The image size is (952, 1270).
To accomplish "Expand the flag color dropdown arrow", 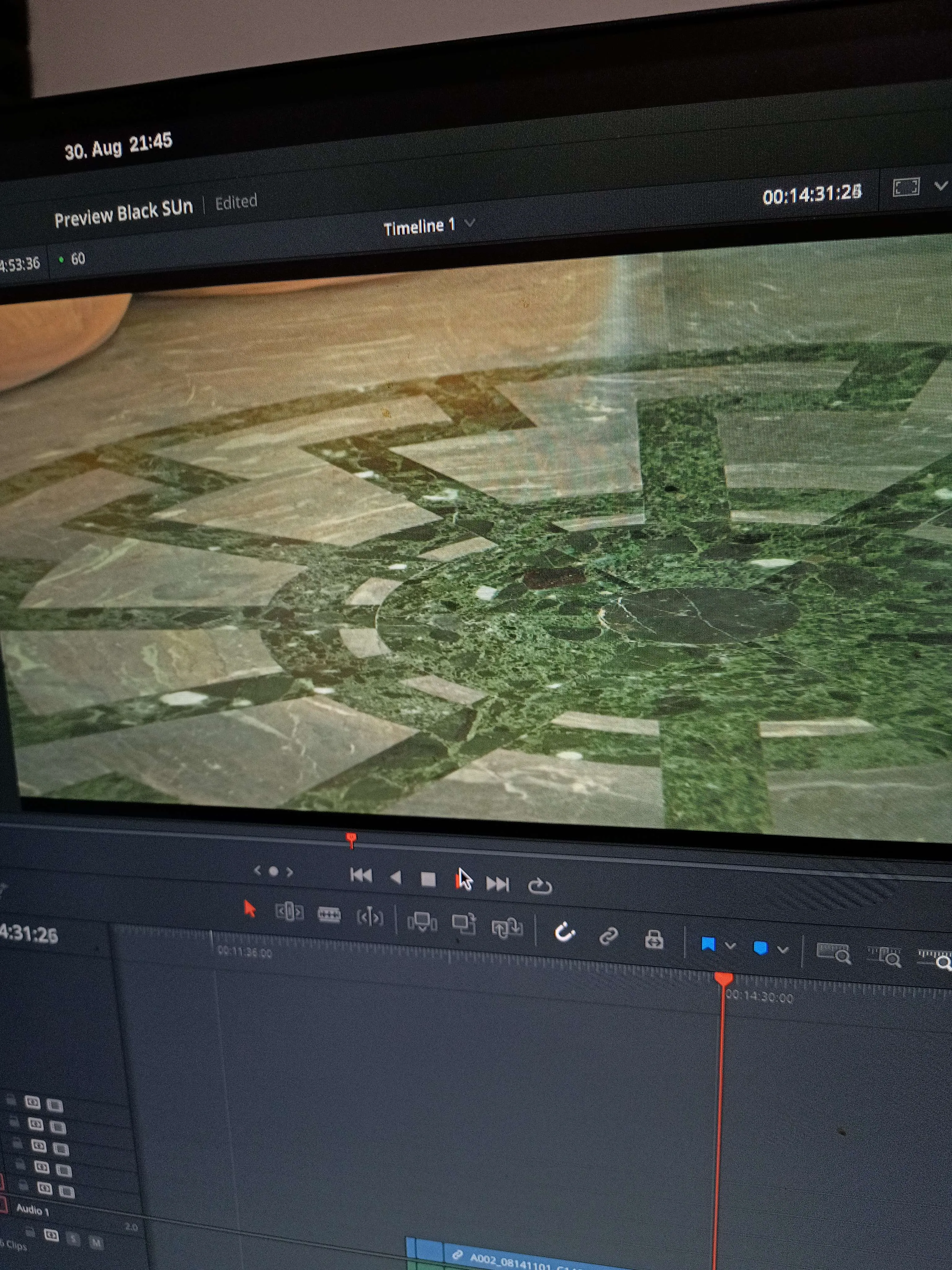I will coord(730,946).
